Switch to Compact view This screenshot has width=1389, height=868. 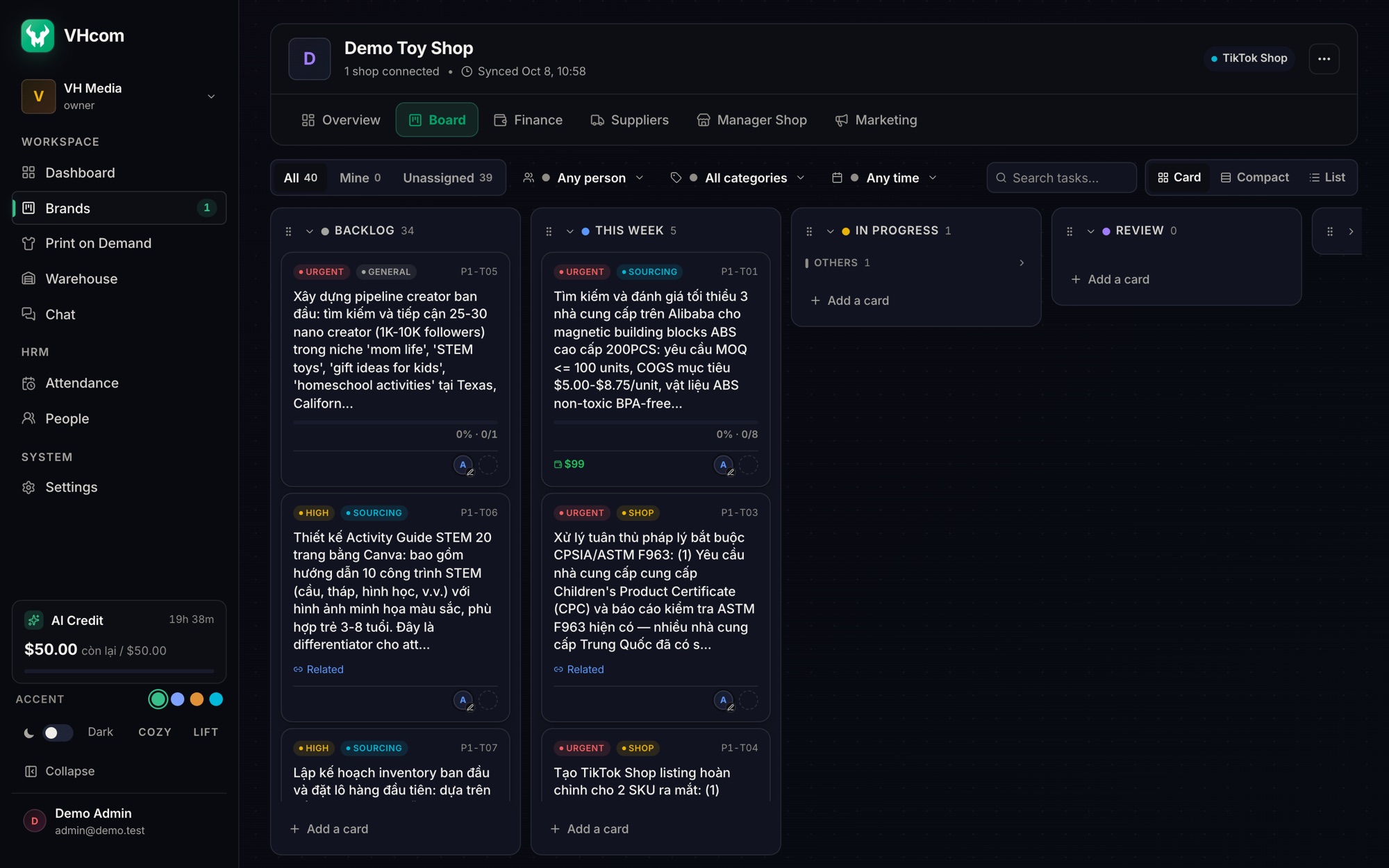point(1254,178)
